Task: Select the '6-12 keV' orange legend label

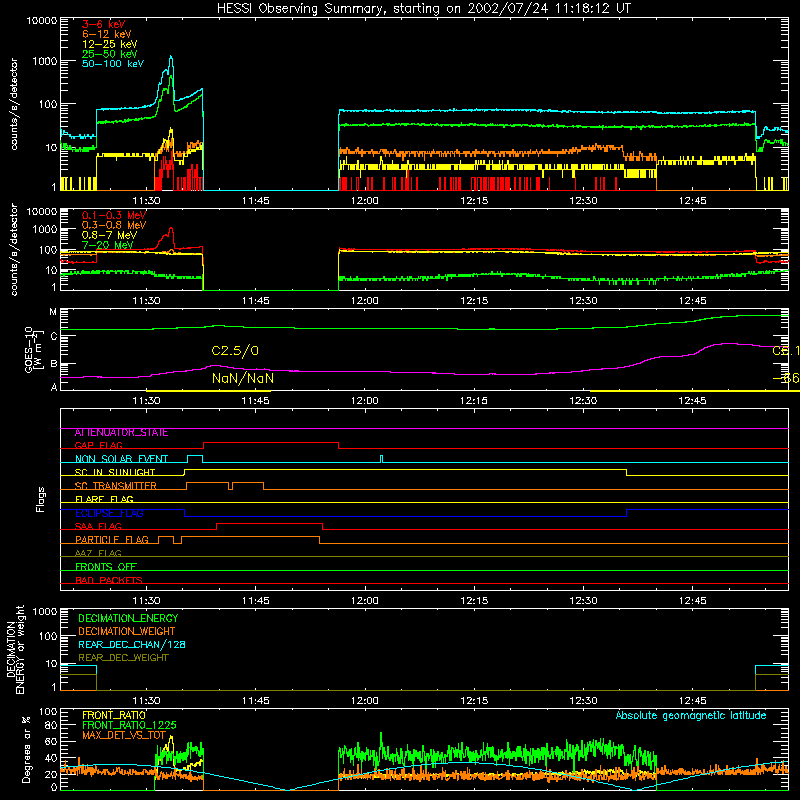Action: 106,34
